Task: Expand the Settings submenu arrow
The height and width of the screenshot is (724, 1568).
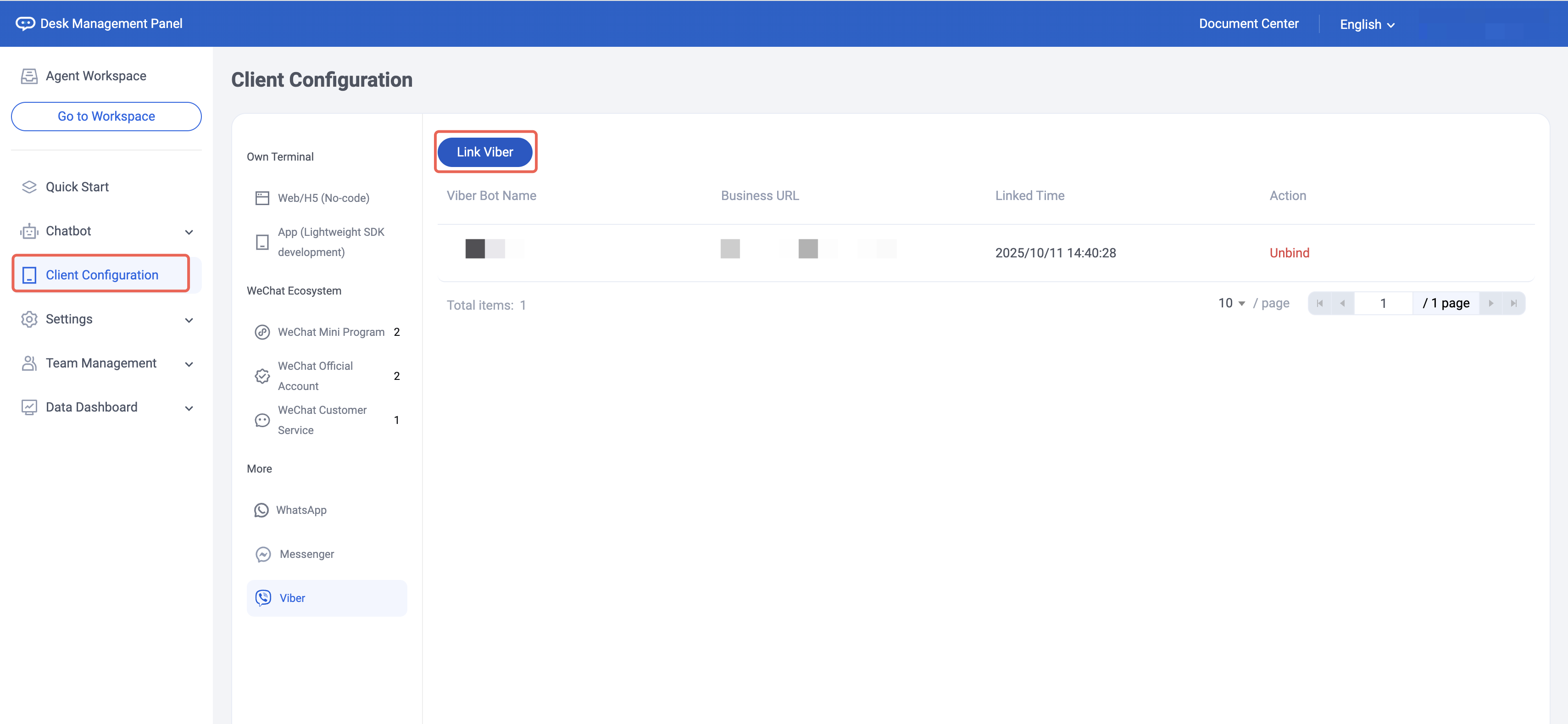Action: point(189,320)
